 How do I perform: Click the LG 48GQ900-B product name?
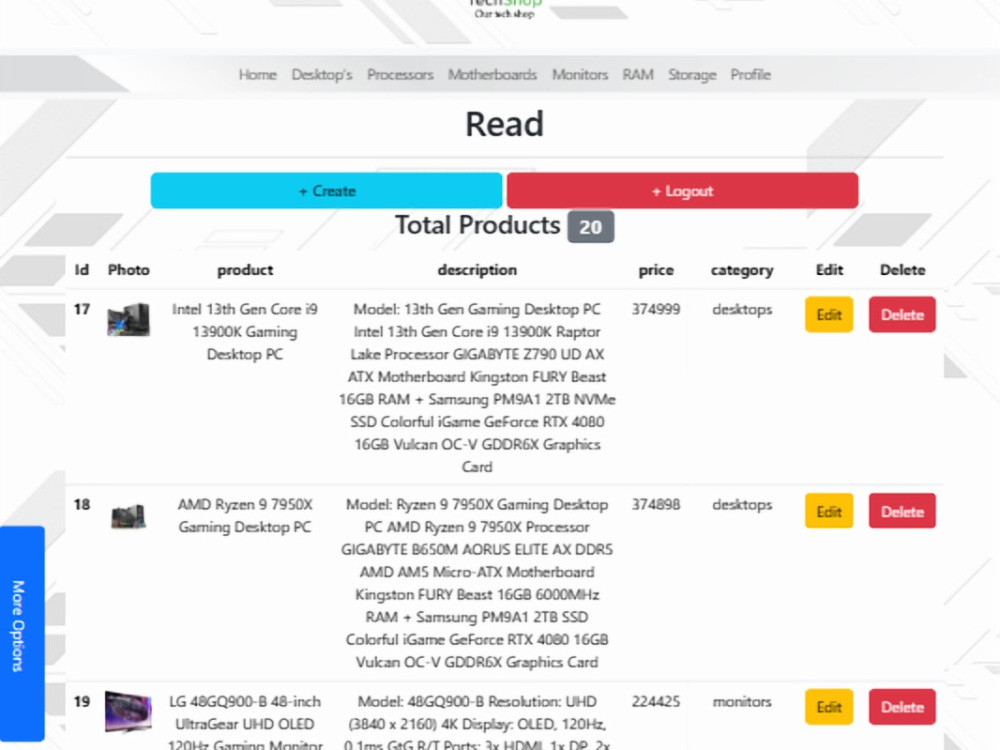(245, 724)
